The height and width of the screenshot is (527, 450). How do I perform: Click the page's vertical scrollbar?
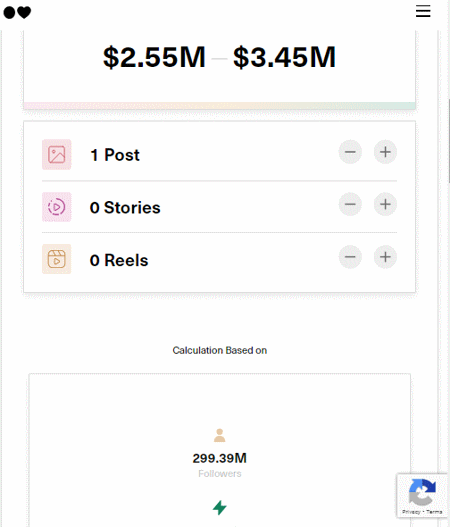449,141
